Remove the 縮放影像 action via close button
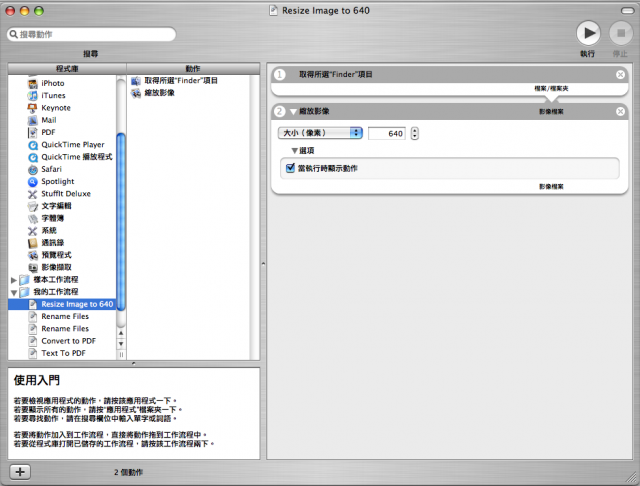The width and height of the screenshot is (640, 486). pos(620,111)
